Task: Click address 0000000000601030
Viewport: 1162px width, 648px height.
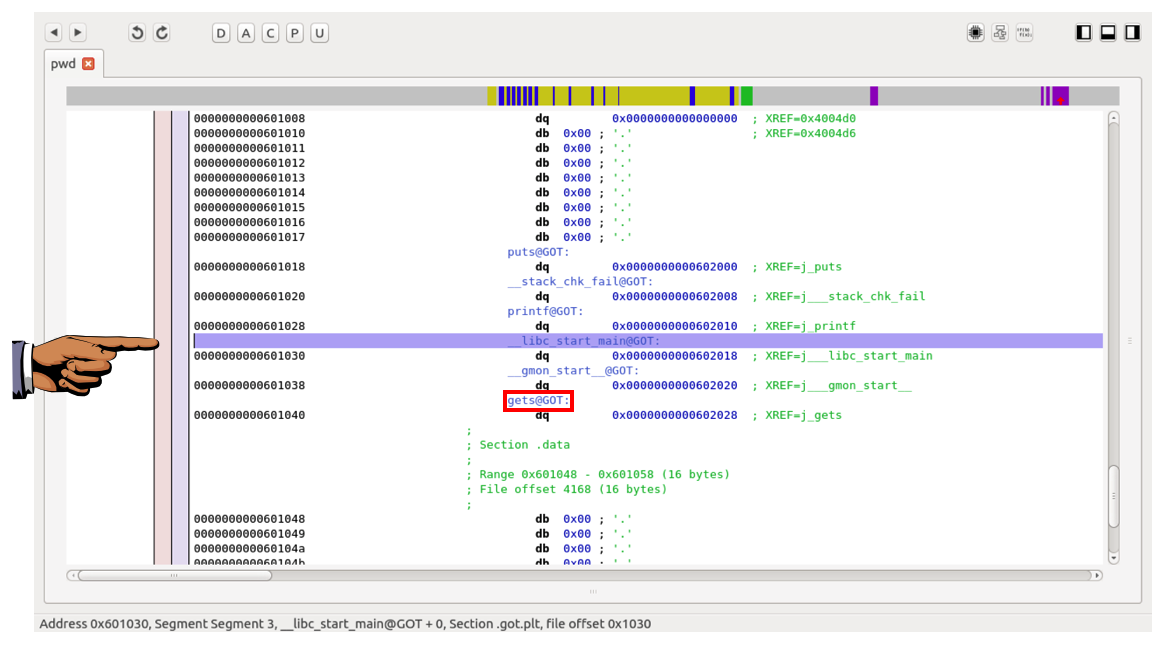Action: (250, 356)
